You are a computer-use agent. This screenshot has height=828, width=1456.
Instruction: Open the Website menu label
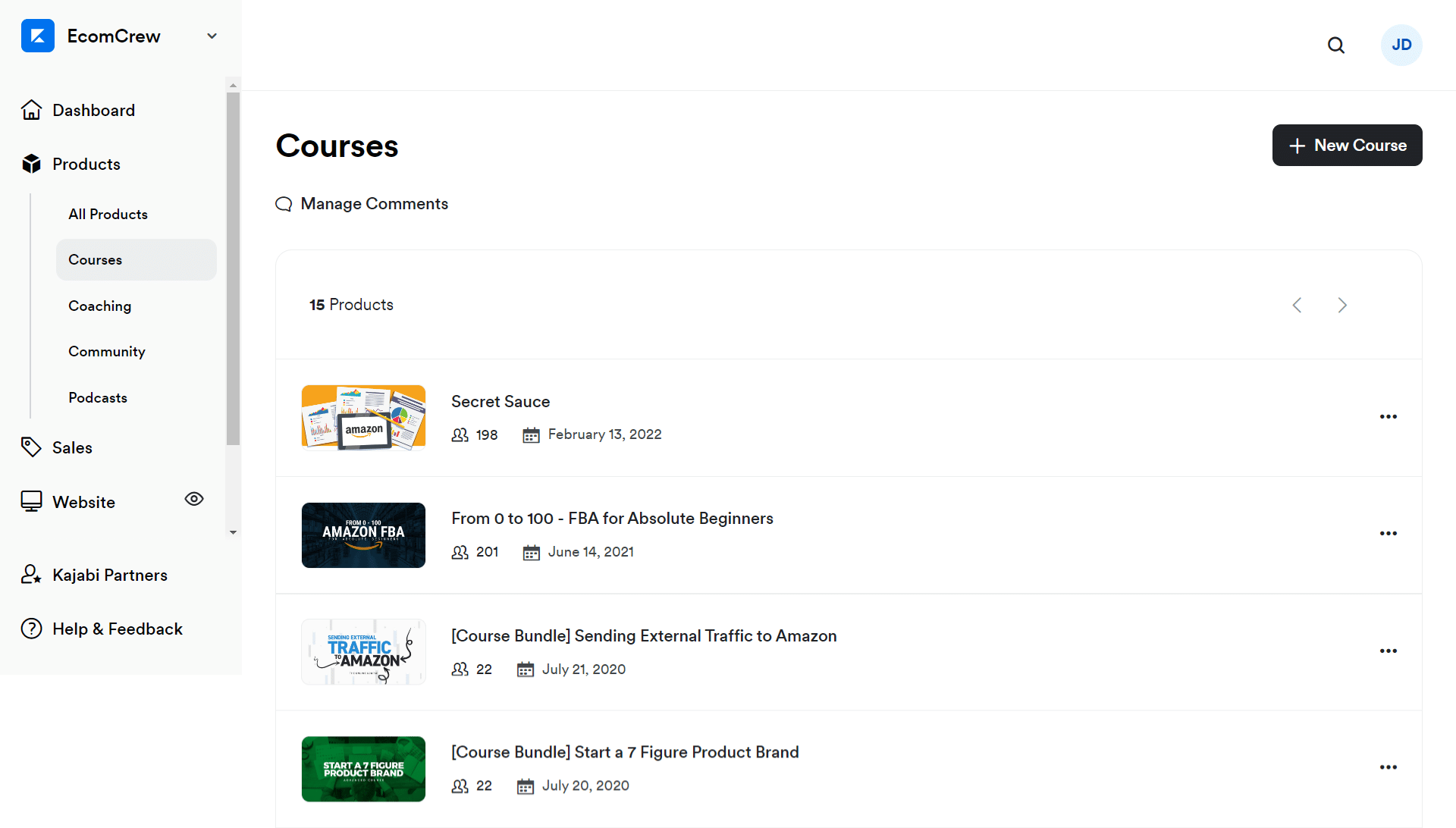tap(83, 502)
